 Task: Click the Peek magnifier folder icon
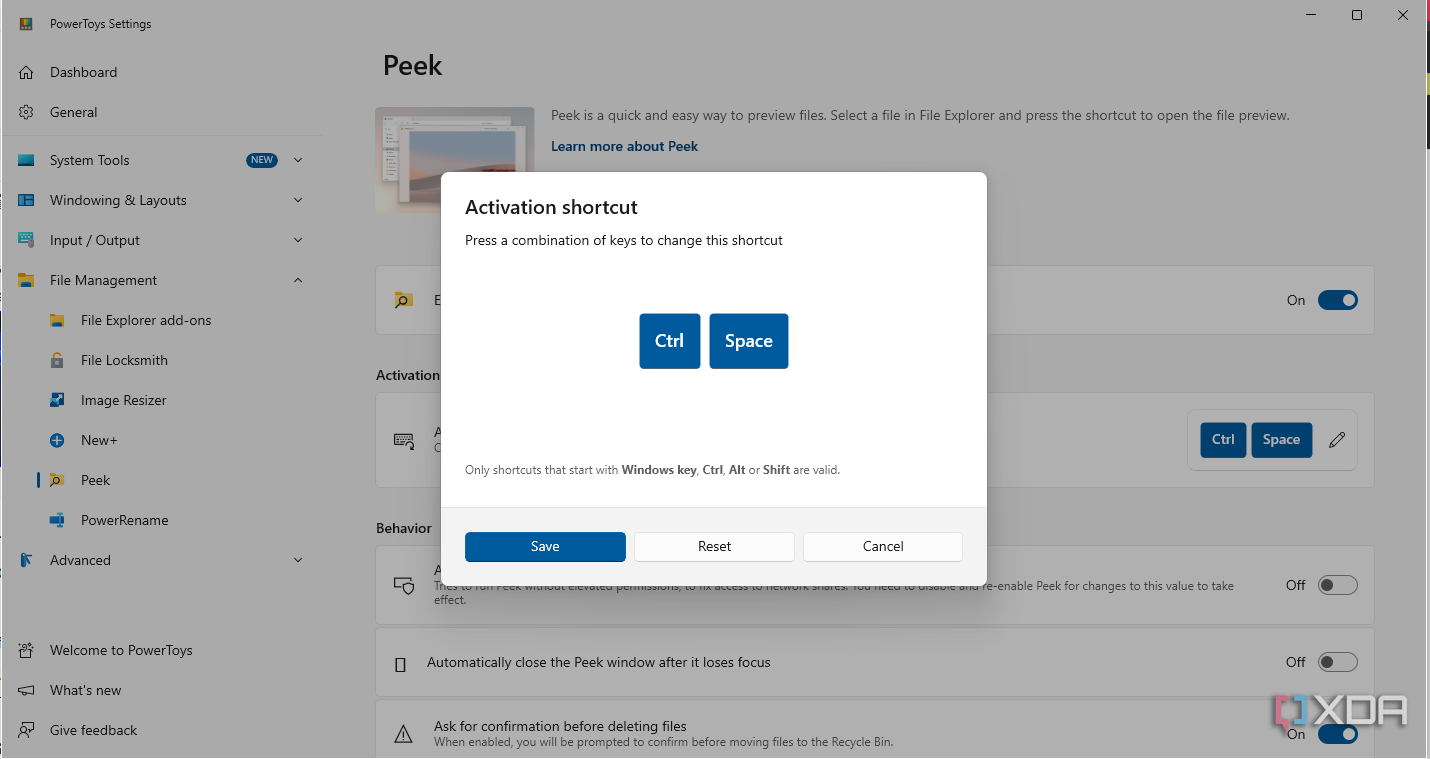(58, 480)
